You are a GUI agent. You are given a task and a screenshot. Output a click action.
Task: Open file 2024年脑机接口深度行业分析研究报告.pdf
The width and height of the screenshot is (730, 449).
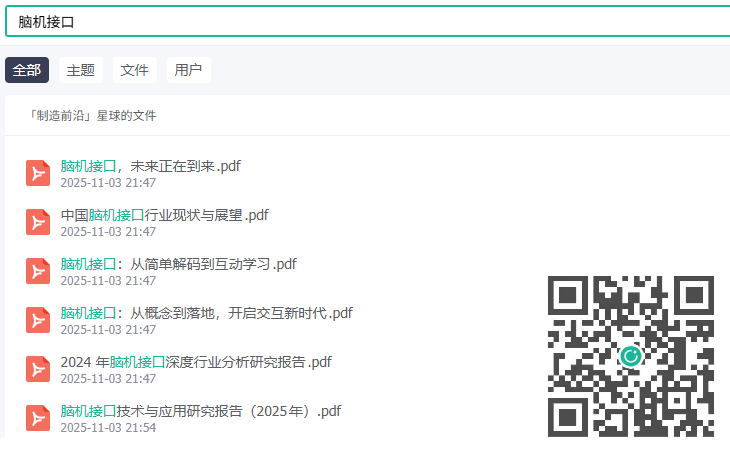coord(196,362)
